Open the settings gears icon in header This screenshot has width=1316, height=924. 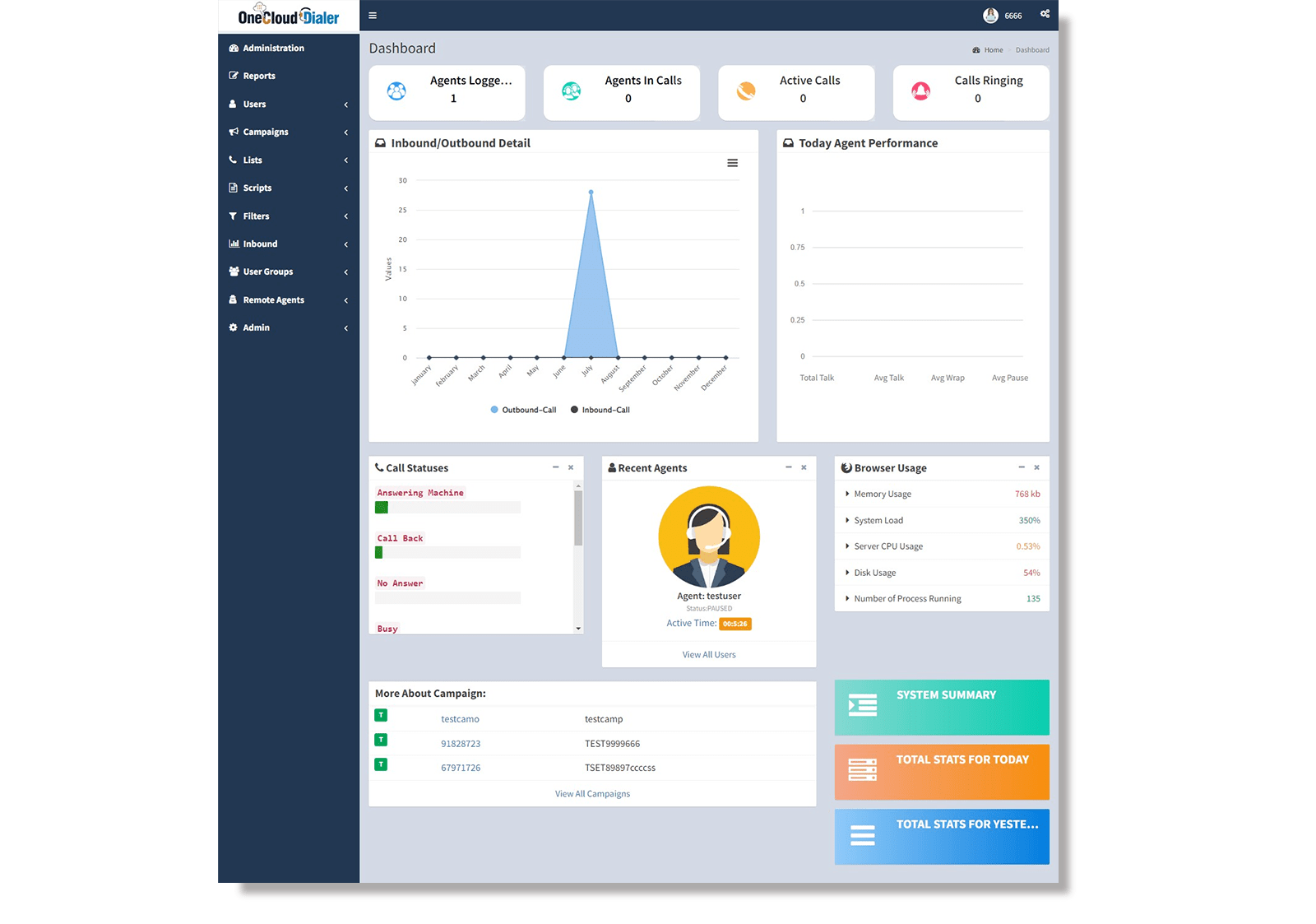tap(1045, 14)
